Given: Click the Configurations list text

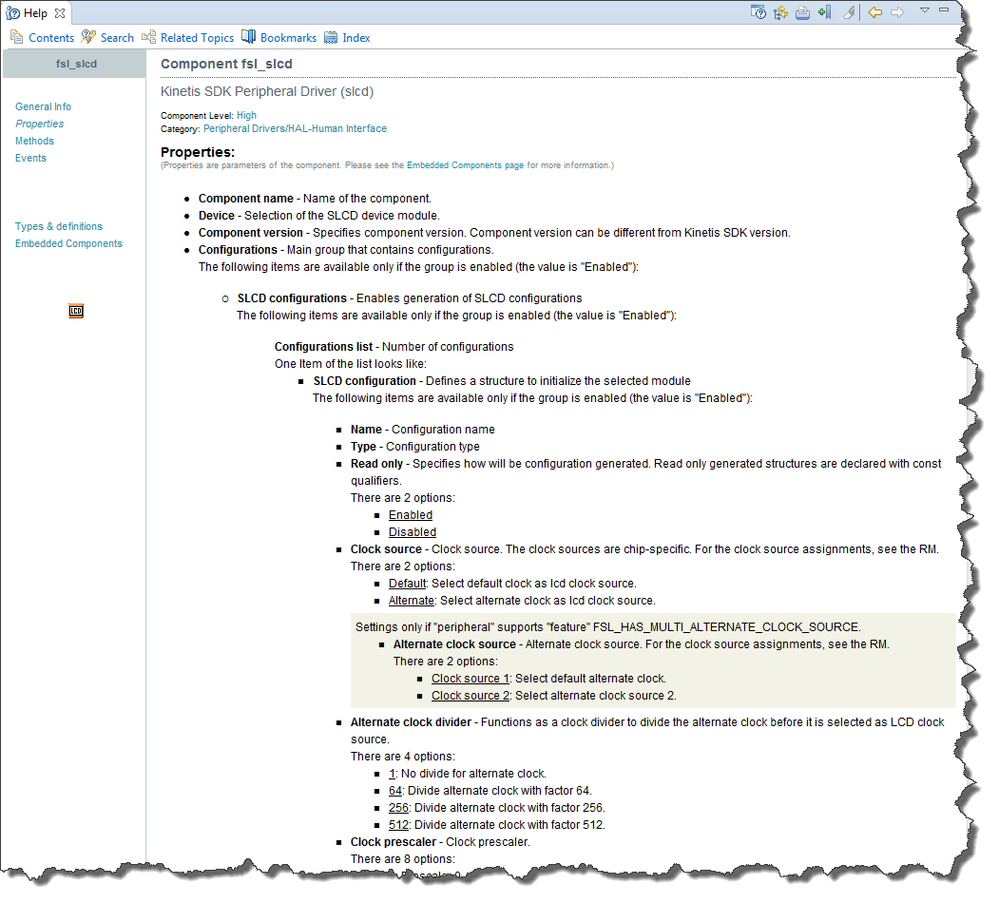Looking at the screenshot, I should pyautogui.click(x=324, y=347).
